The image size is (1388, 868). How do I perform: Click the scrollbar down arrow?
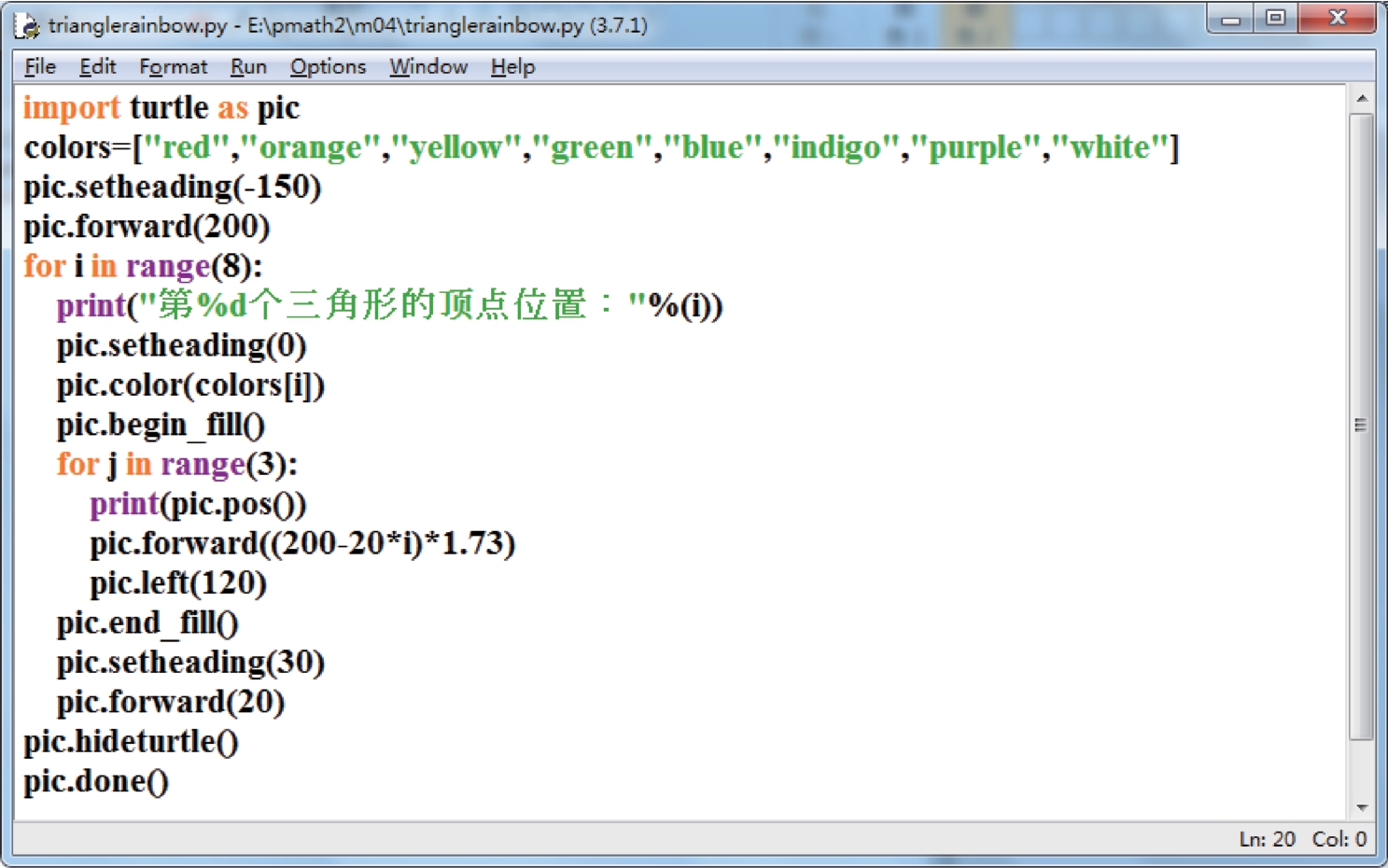(1361, 807)
